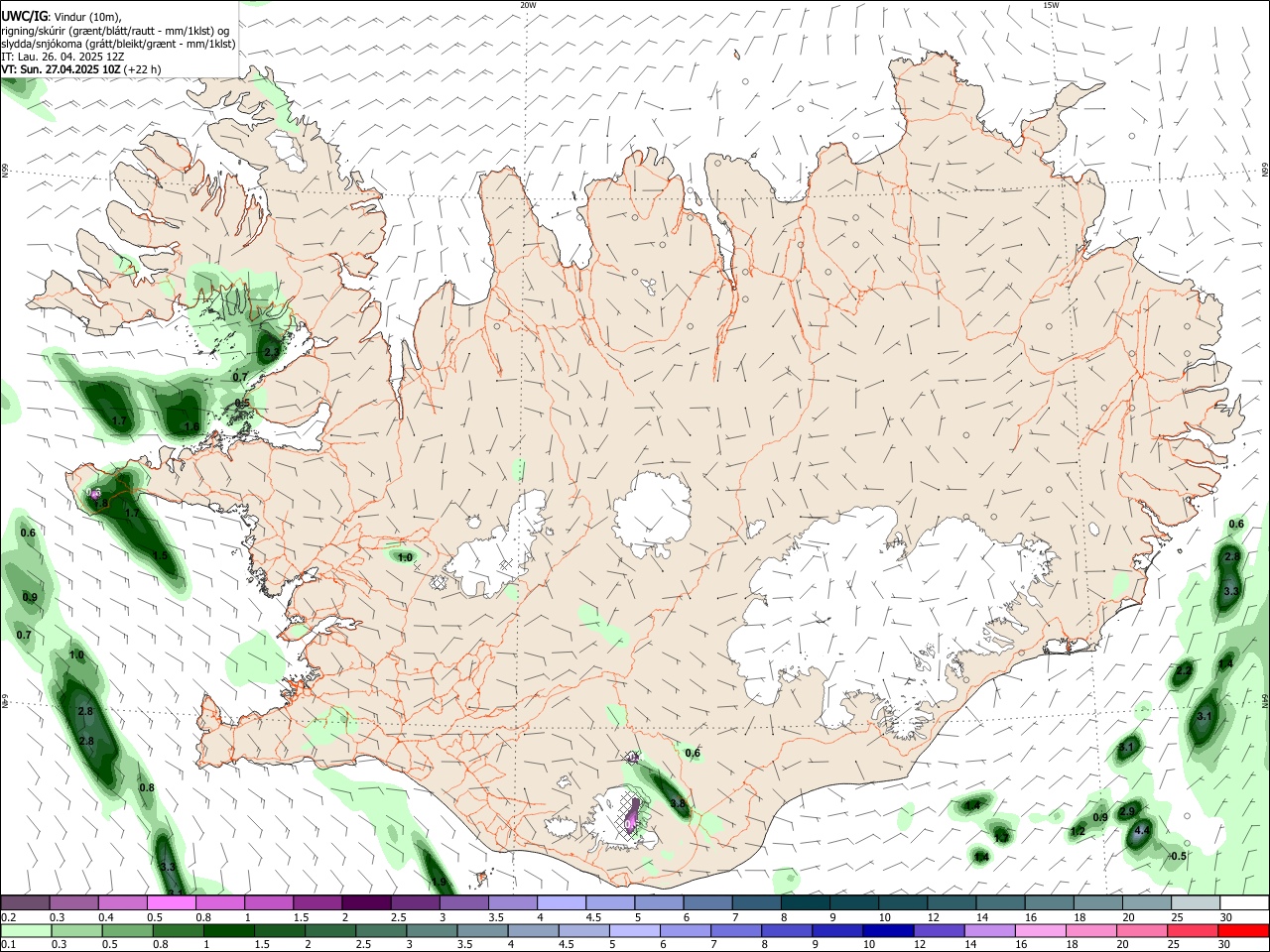
Task: Pick the lower legend swatch between 2.5 and 3
Action: pyautogui.click(x=381, y=931)
